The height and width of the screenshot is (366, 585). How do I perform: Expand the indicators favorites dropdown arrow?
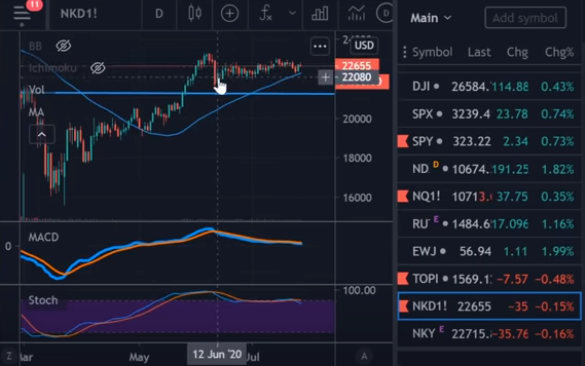292,14
